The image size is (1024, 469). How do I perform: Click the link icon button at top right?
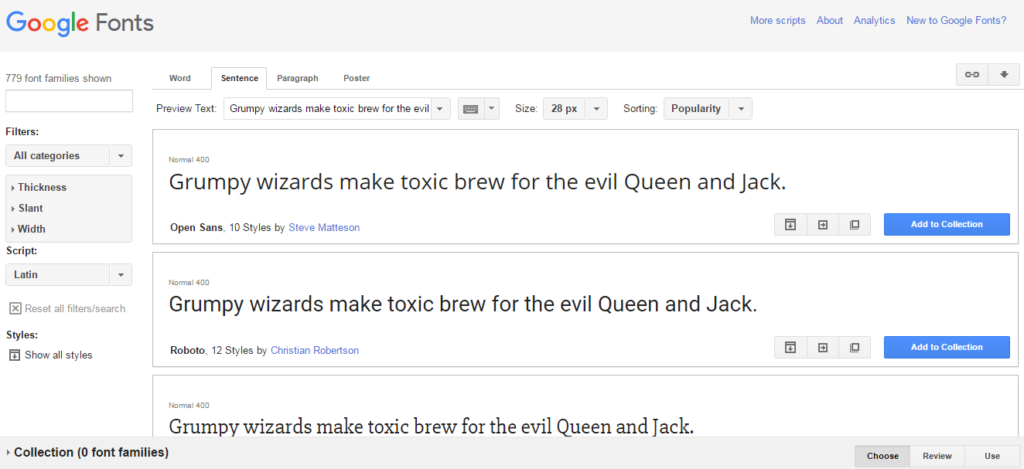tap(972, 75)
